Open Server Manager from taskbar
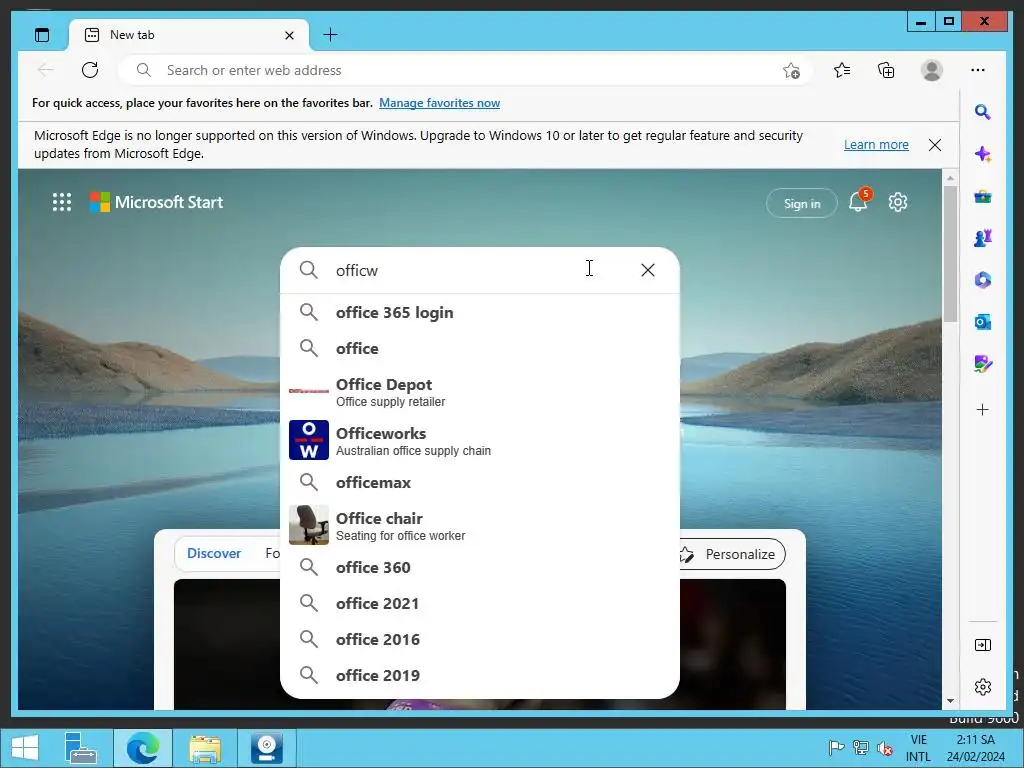The image size is (1024, 768). (x=80, y=748)
